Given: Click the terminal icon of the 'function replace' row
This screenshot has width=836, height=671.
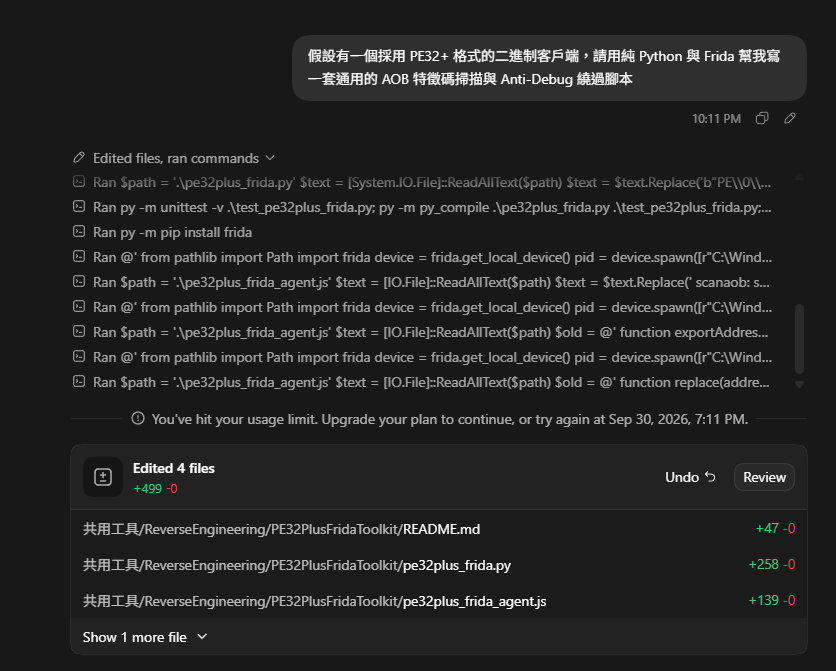Looking at the screenshot, I should pyautogui.click(x=79, y=382).
